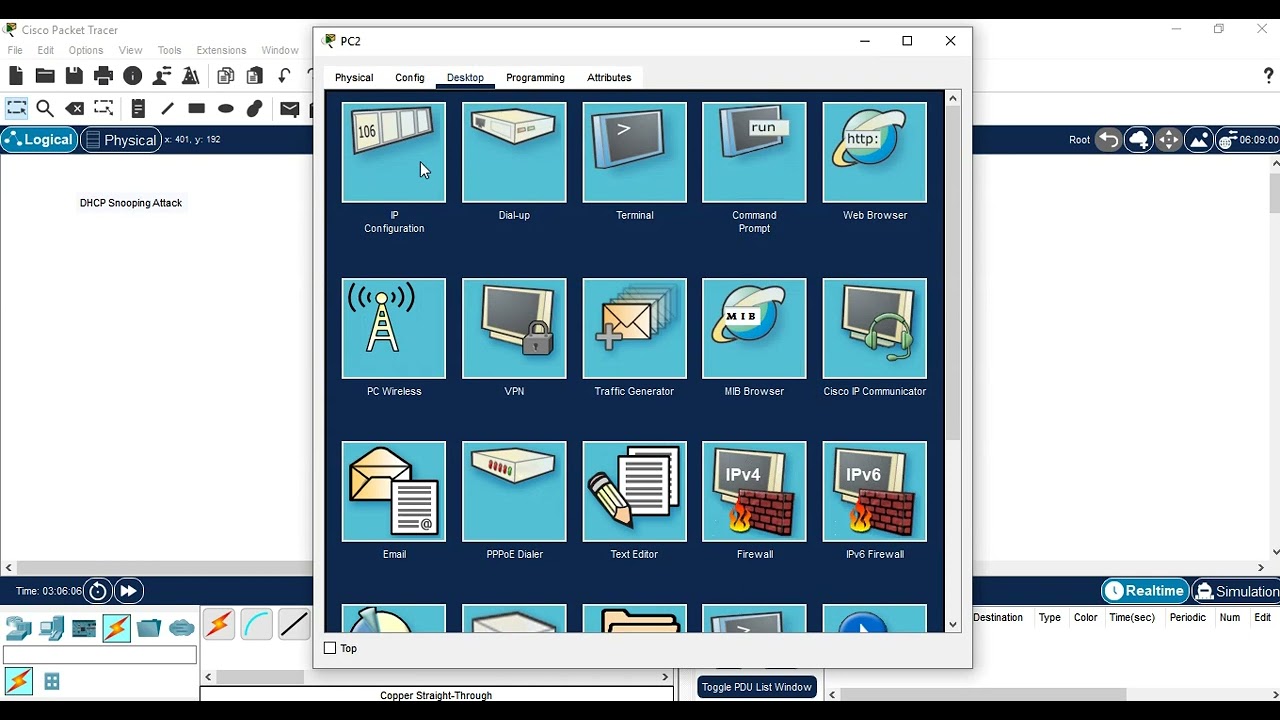Choose the Inspect magnifier tool
1280x720 pixels.
45,108
